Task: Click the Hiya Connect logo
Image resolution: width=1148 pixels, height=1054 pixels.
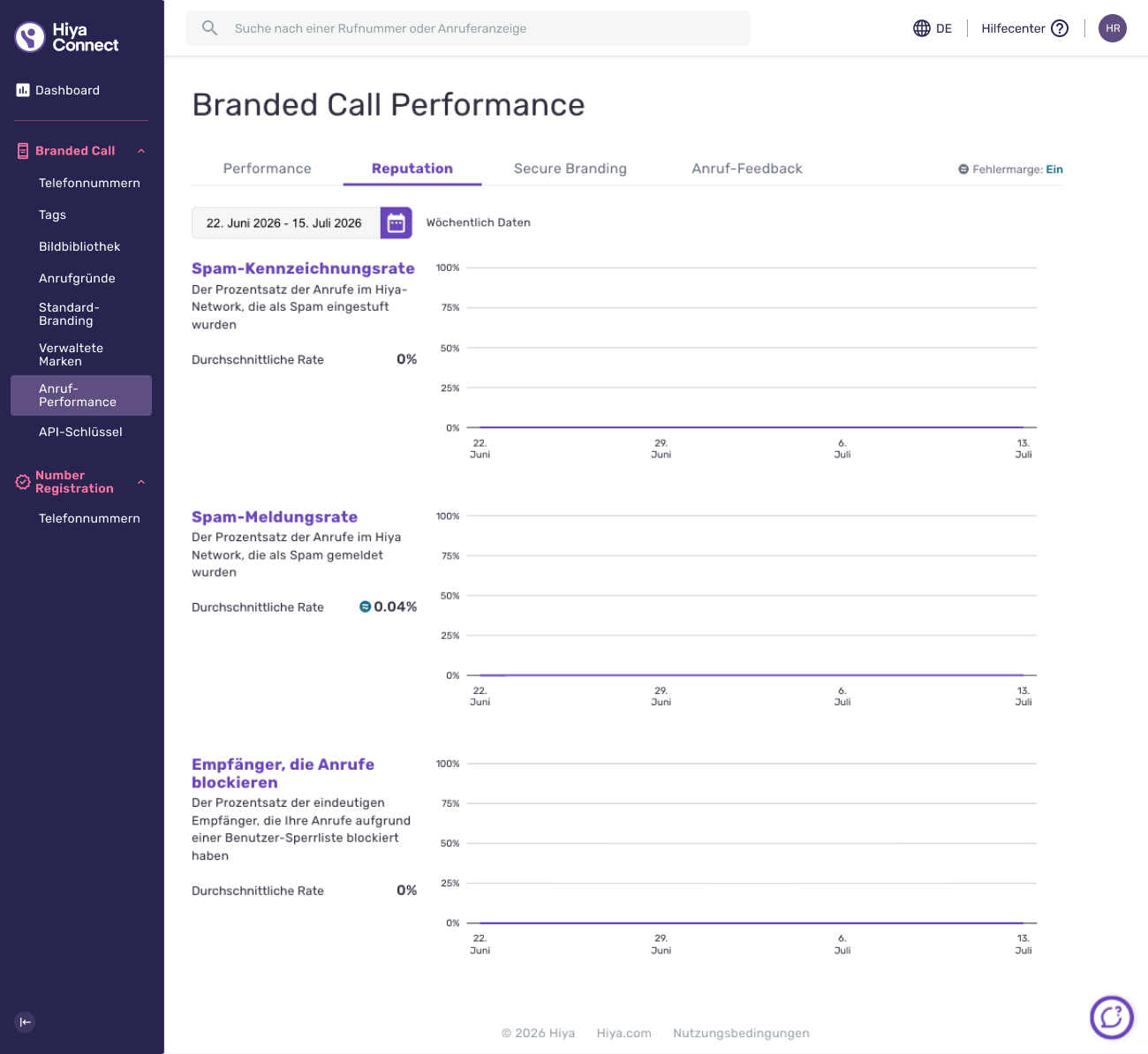Action: tap(66, 37)
